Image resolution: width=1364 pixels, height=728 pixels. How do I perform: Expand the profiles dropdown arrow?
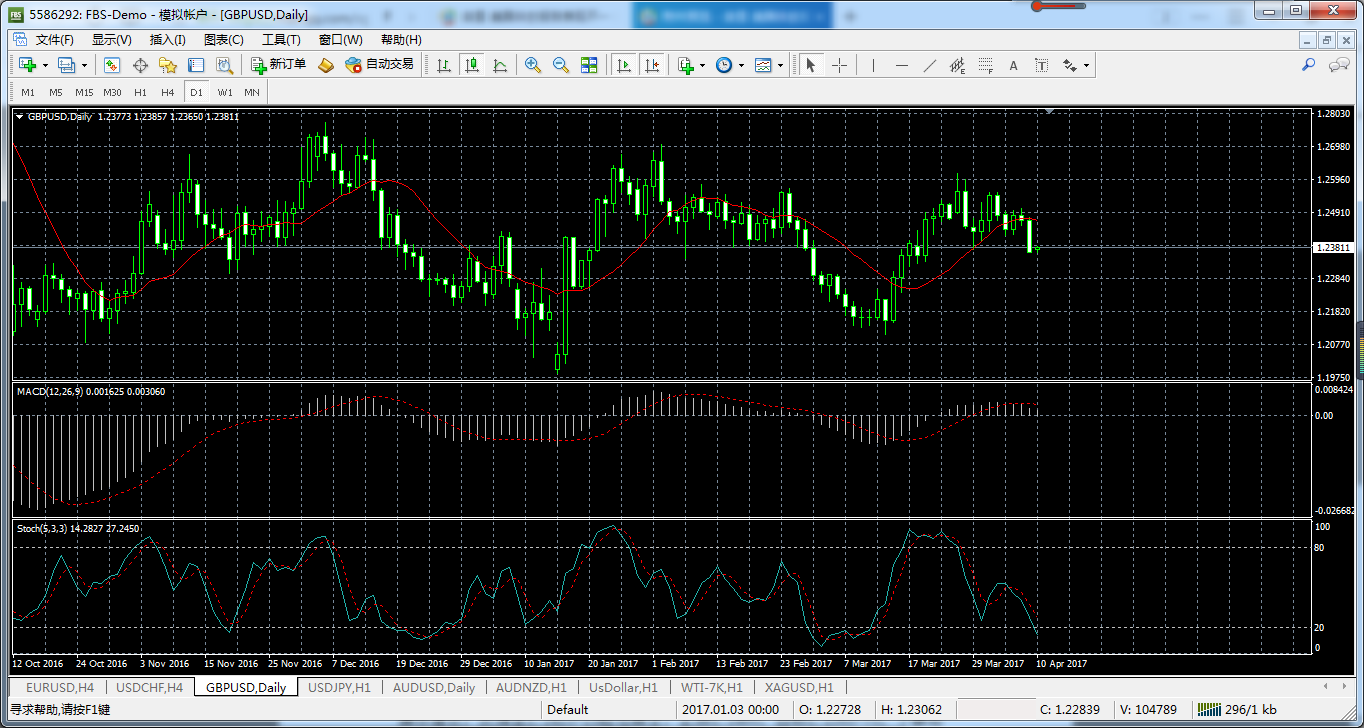click(x=84, y=65)
